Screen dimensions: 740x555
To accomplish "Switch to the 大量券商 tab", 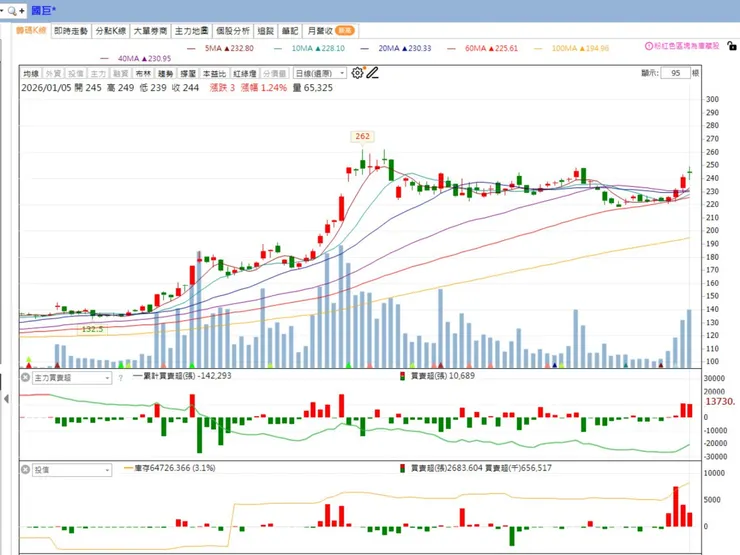I will 150,31.
